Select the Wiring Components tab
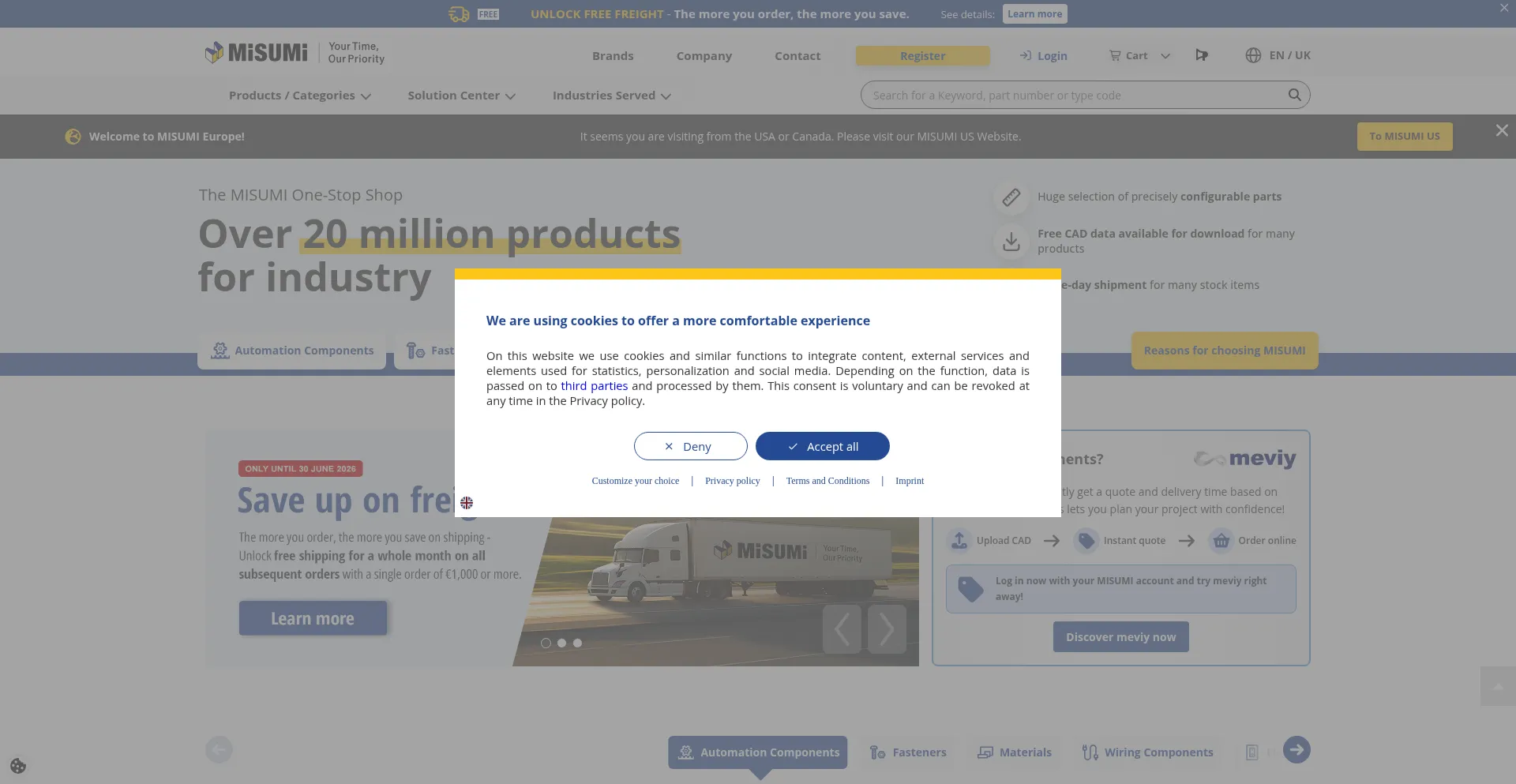1516x784 pixels. tap(1147, 752)
